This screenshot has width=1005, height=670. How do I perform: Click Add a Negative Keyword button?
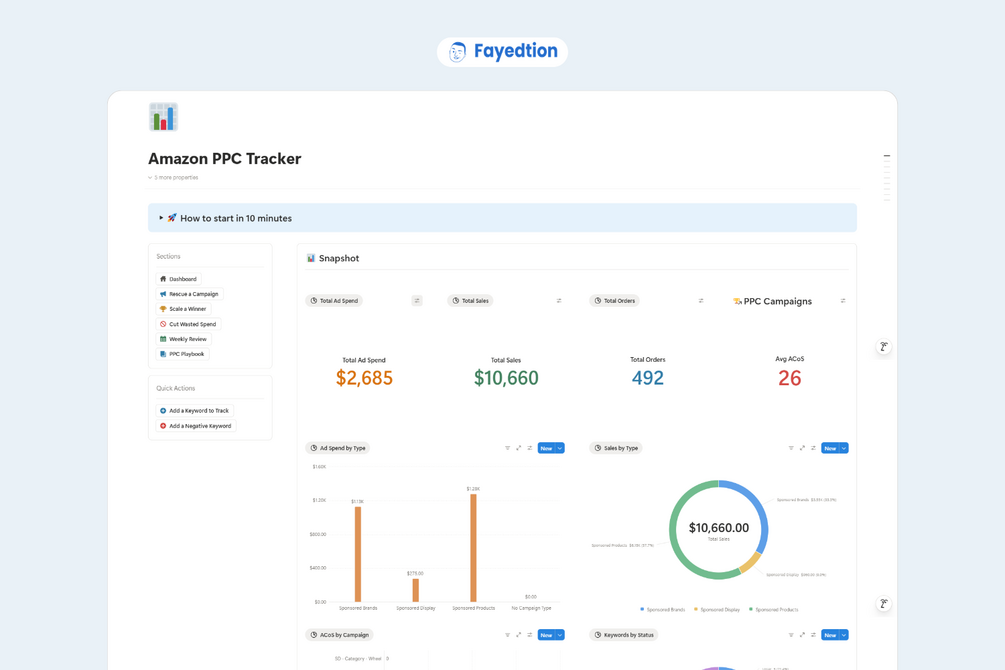point(195,426)
